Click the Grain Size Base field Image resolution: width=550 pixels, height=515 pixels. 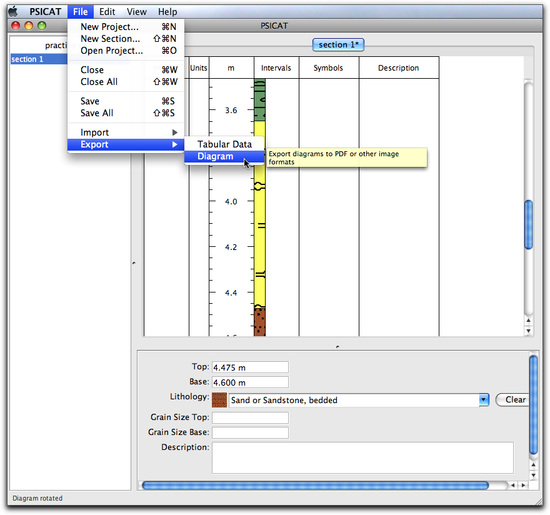point(250,433)
